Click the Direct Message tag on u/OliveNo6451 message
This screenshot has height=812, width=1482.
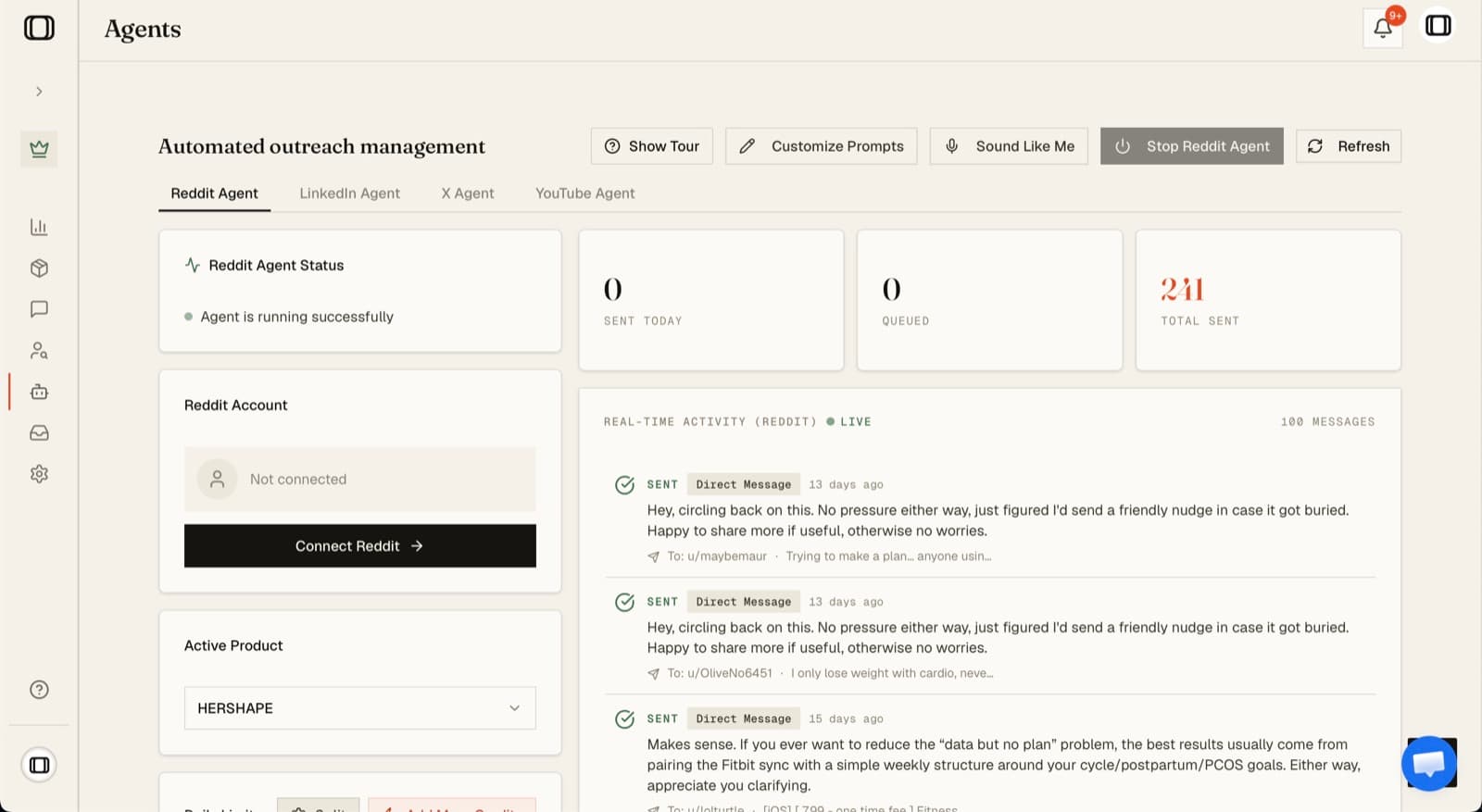pos(744,602)
